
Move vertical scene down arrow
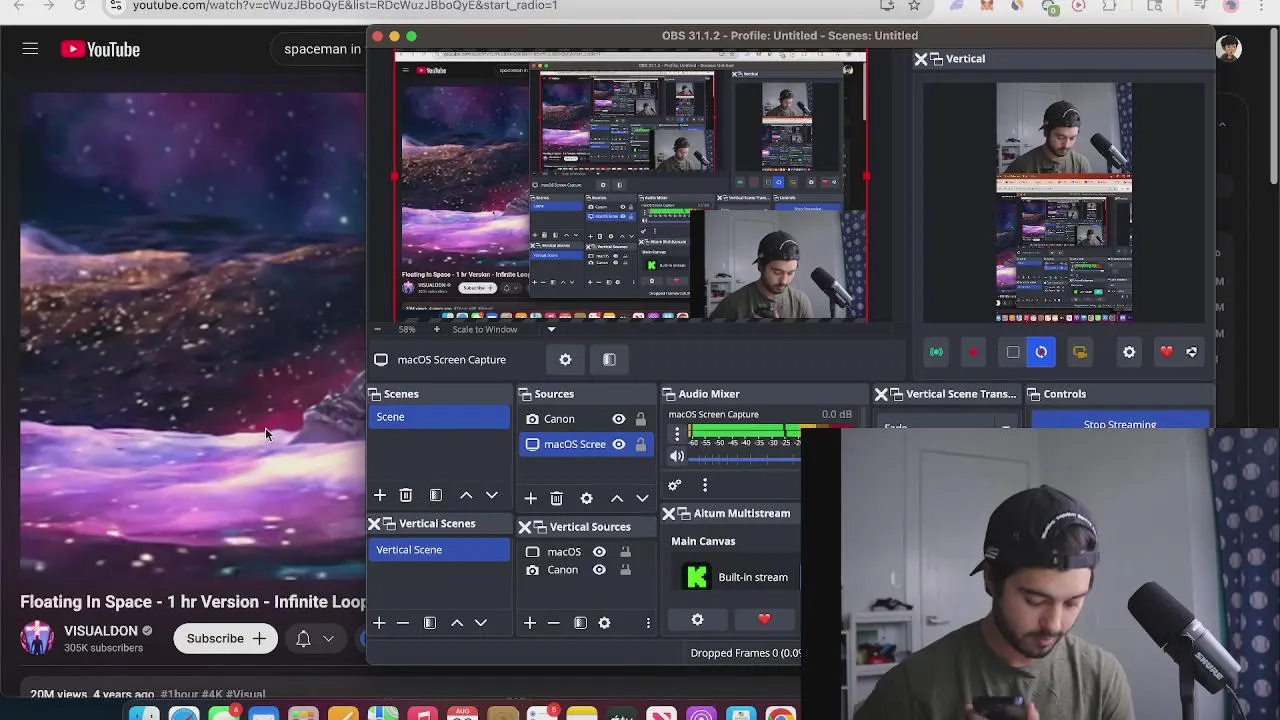(481, 623)
